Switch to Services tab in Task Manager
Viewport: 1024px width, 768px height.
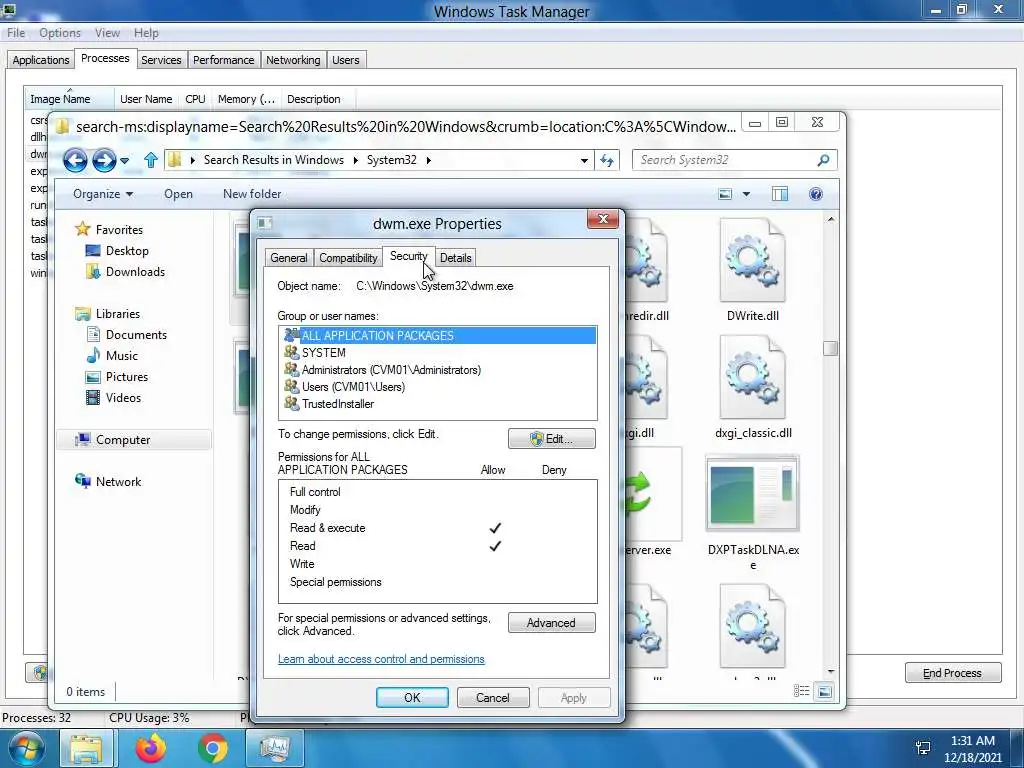point(161,60)
